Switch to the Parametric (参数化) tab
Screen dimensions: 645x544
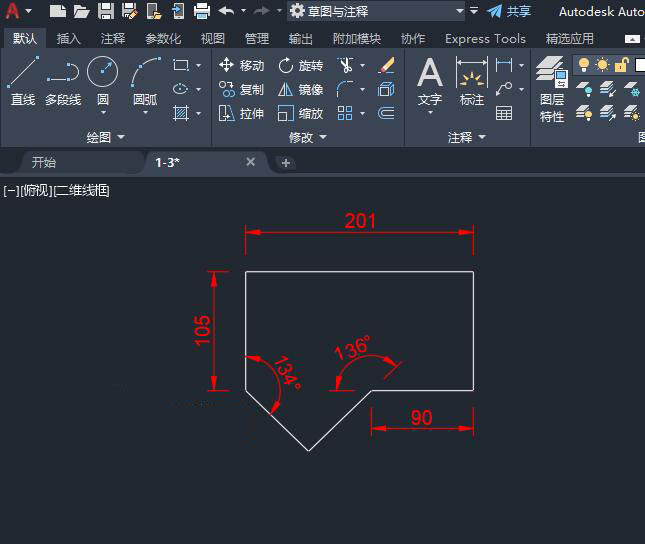(x=163, y=39)
